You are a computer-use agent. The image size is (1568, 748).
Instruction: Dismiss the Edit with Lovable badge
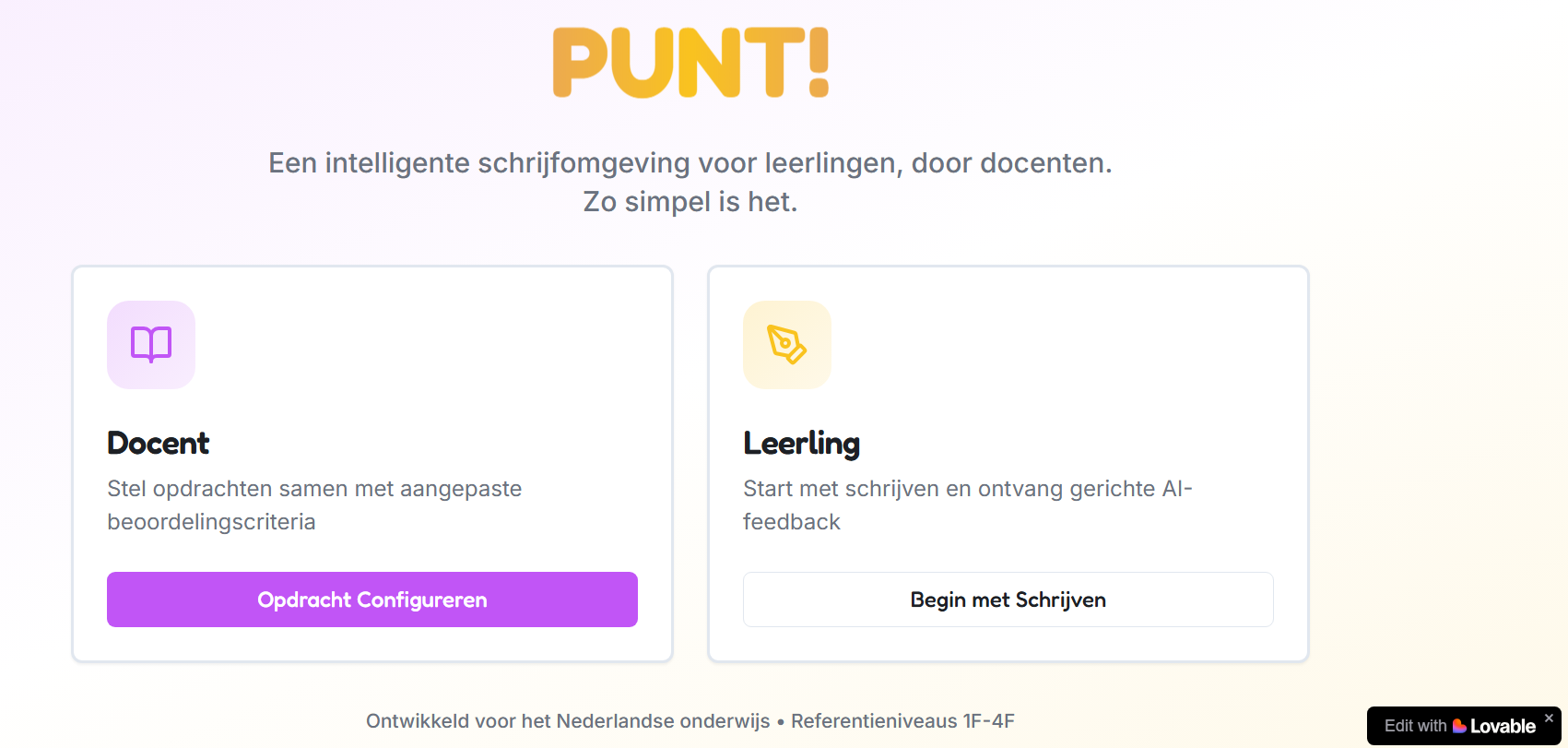click(1549, 718)
